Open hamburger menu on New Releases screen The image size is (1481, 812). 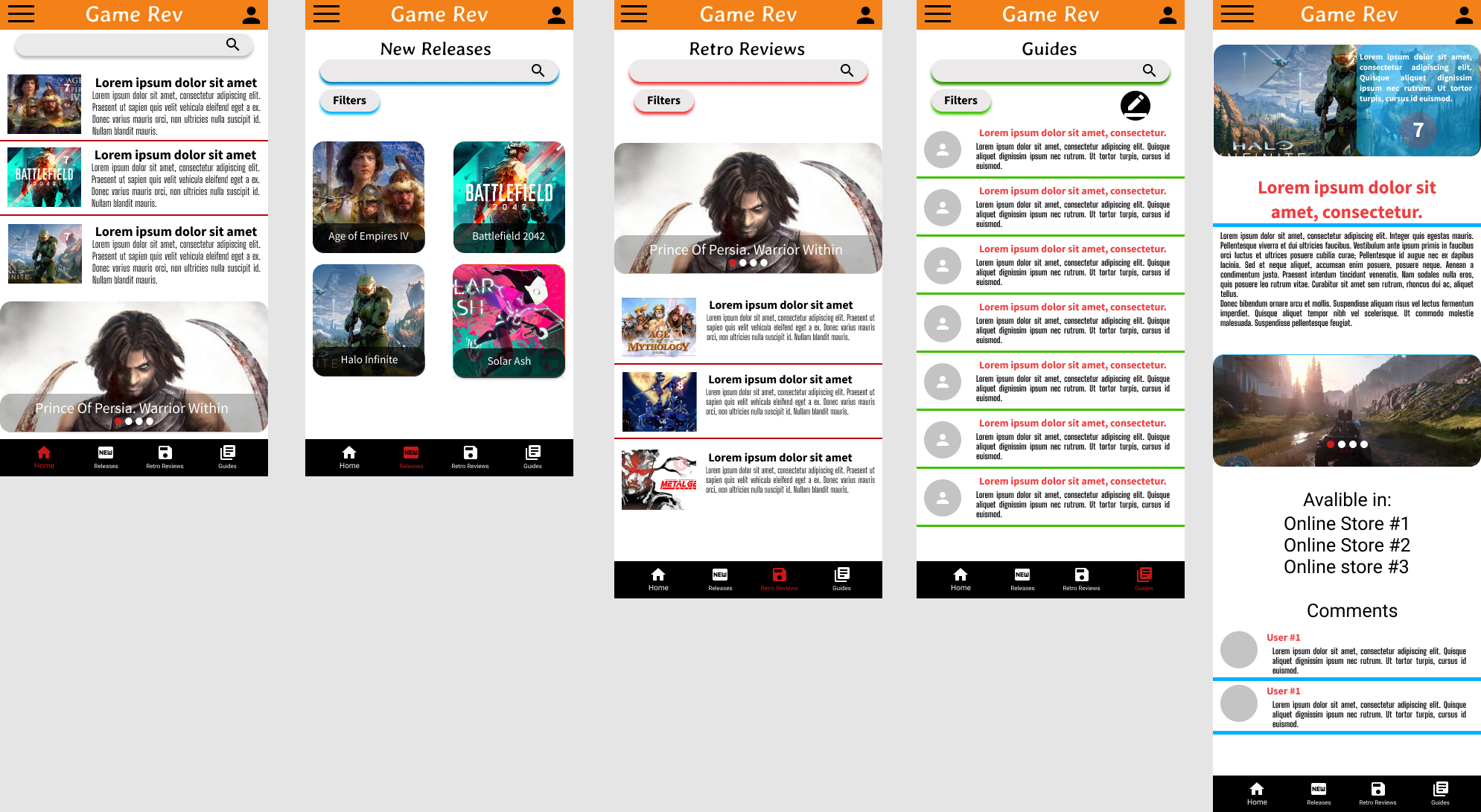[x=326, y=14]
